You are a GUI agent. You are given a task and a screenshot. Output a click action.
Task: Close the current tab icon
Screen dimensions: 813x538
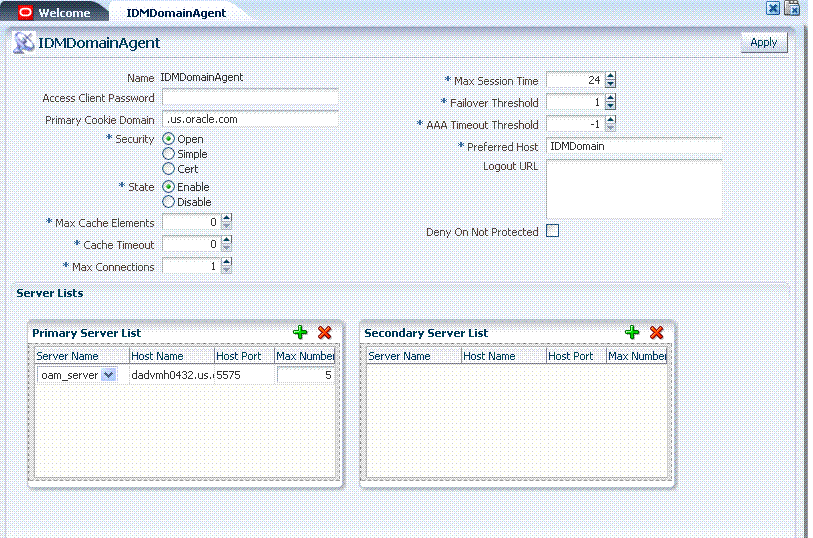pyautogui.click(x=773, y=8)
